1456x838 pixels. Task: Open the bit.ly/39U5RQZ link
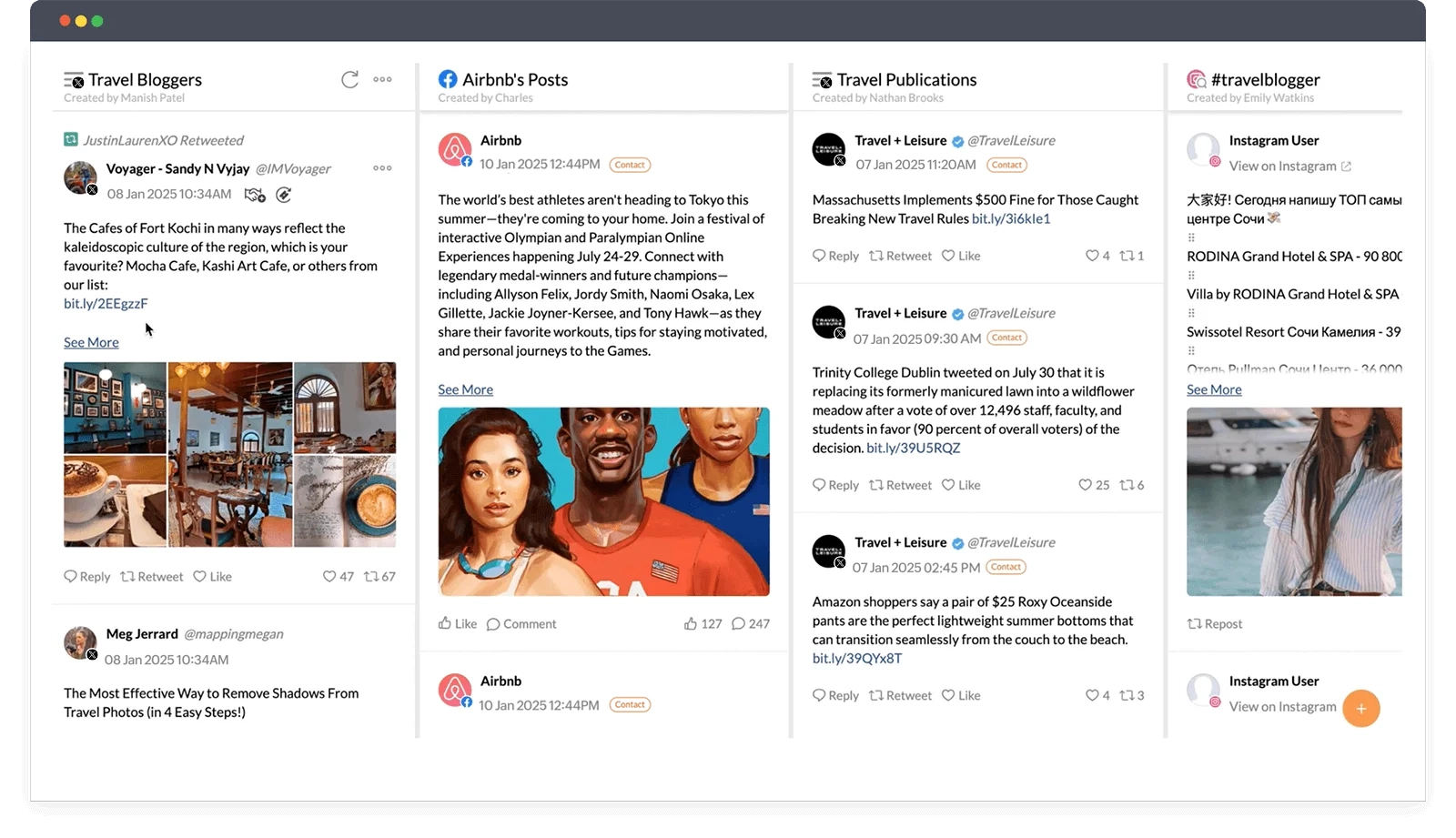(913, 449)
